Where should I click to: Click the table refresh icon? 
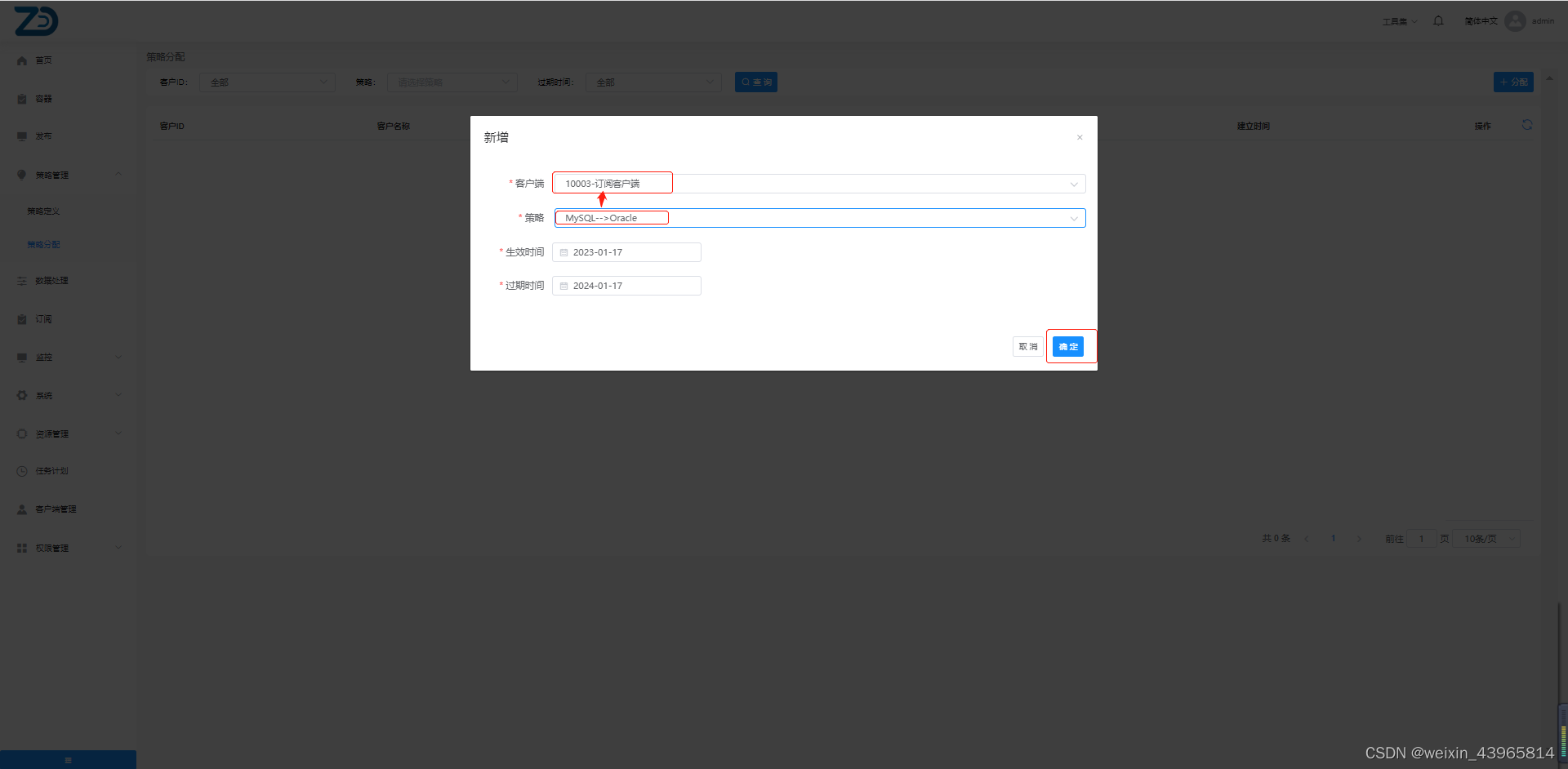pos(1527,125)
